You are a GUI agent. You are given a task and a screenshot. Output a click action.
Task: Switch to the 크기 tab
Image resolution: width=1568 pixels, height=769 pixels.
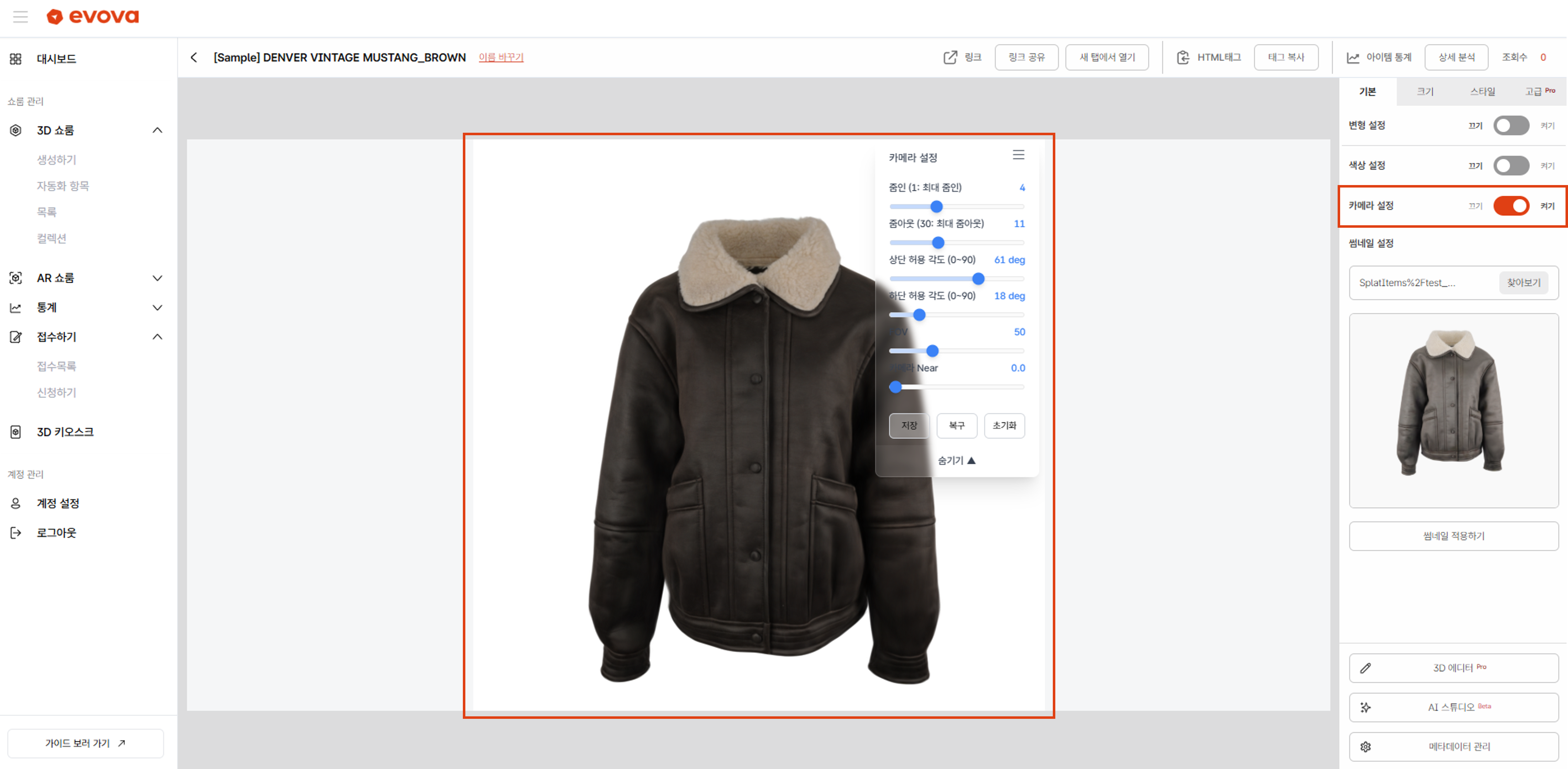[x=1425, y=92]
